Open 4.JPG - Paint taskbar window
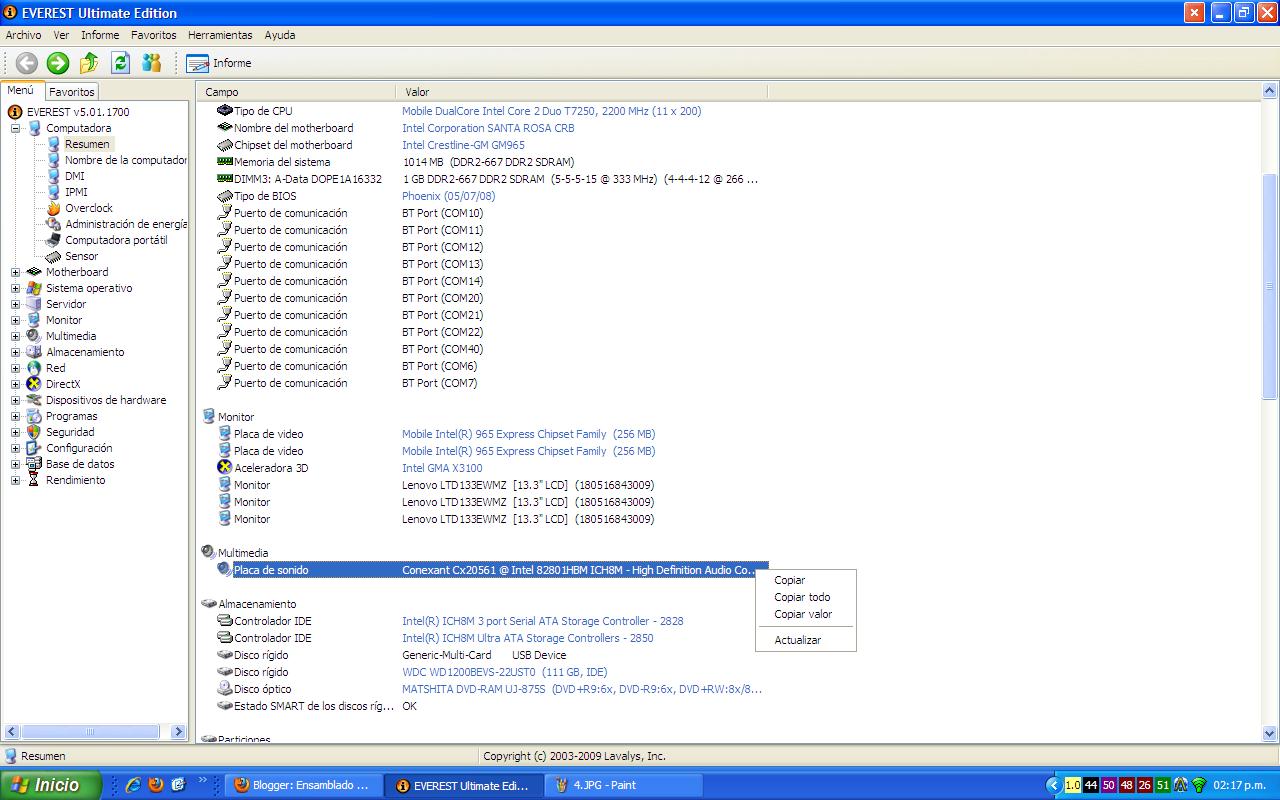This screenshot has width=1280, height=800. pos(624,786)
